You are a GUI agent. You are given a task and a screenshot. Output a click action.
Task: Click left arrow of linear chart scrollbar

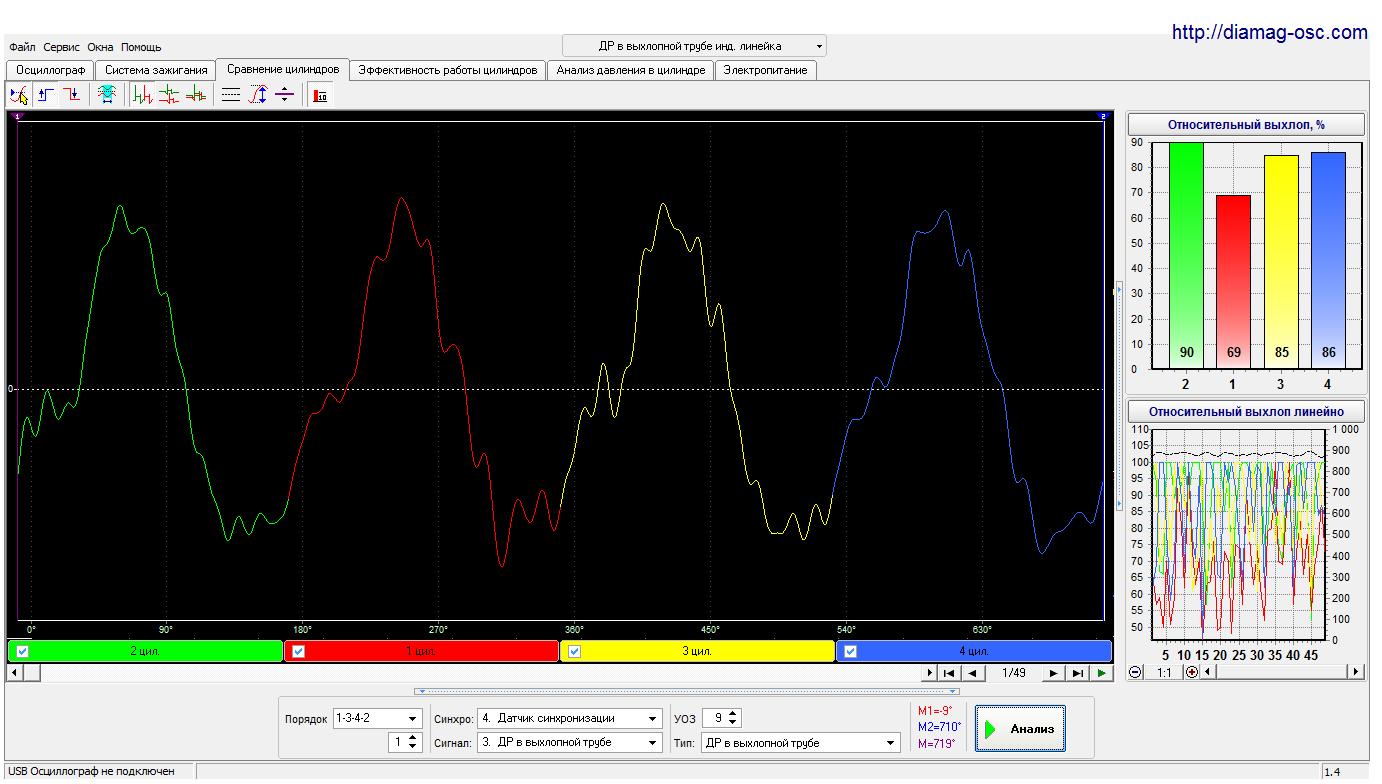pos(1208,672)
